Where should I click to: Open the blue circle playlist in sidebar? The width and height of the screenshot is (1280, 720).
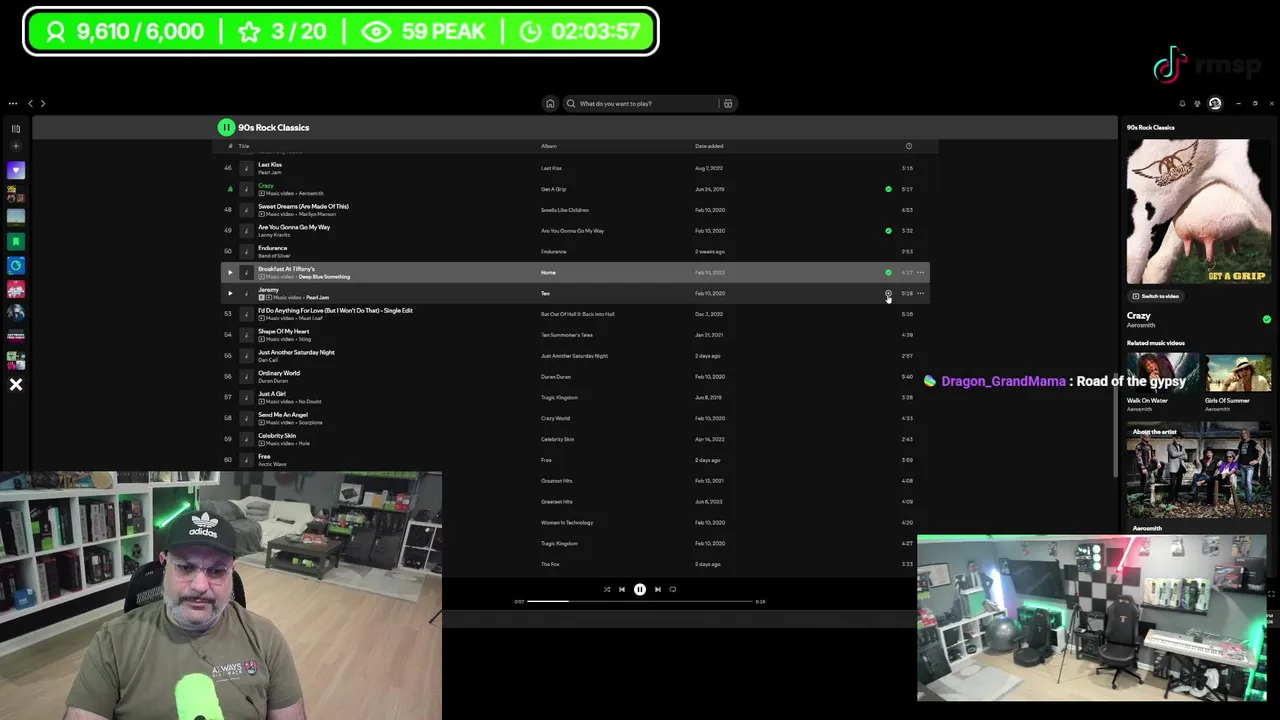coord(16,265)
